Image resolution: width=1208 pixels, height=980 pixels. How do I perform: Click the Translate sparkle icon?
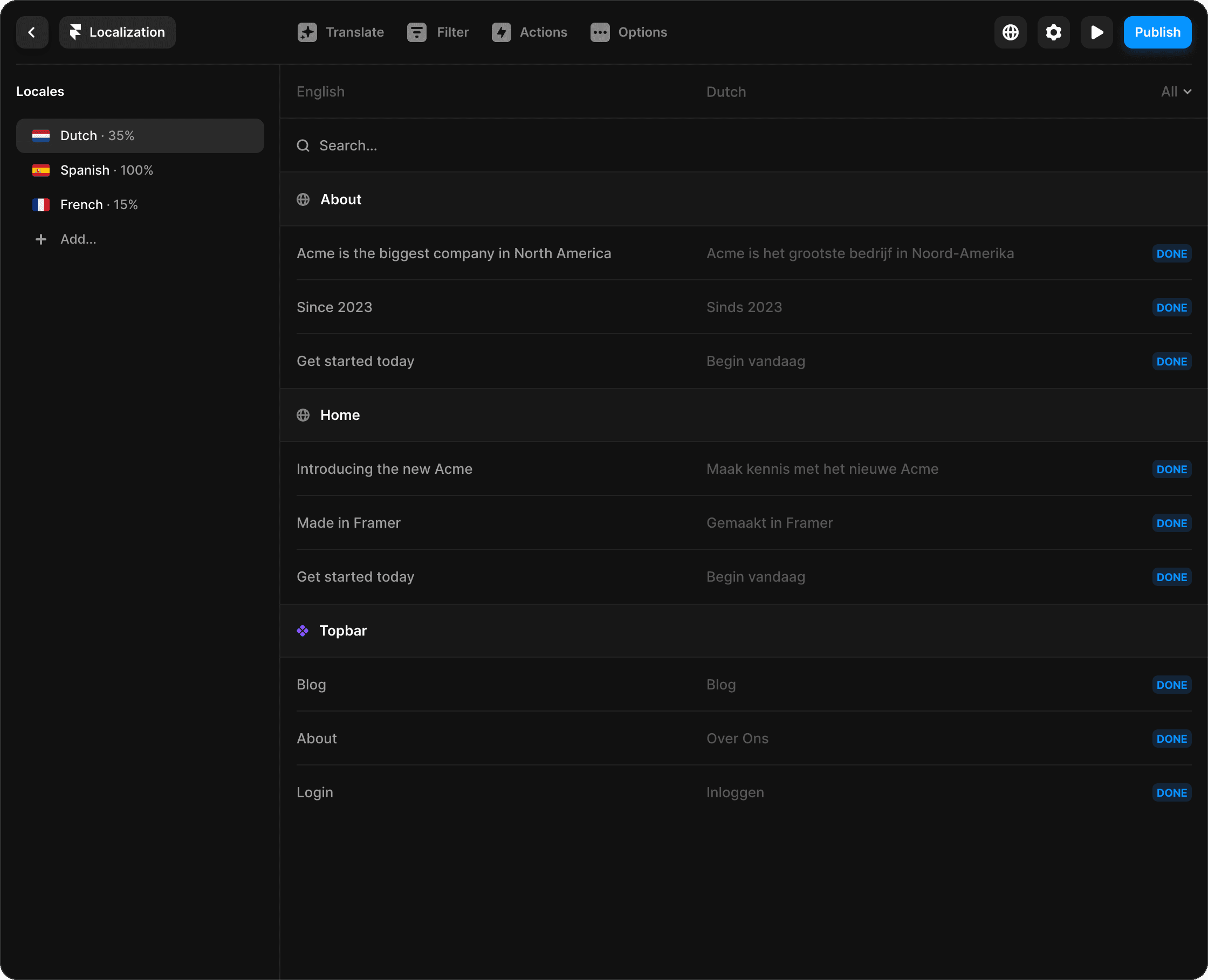(307, 32)
